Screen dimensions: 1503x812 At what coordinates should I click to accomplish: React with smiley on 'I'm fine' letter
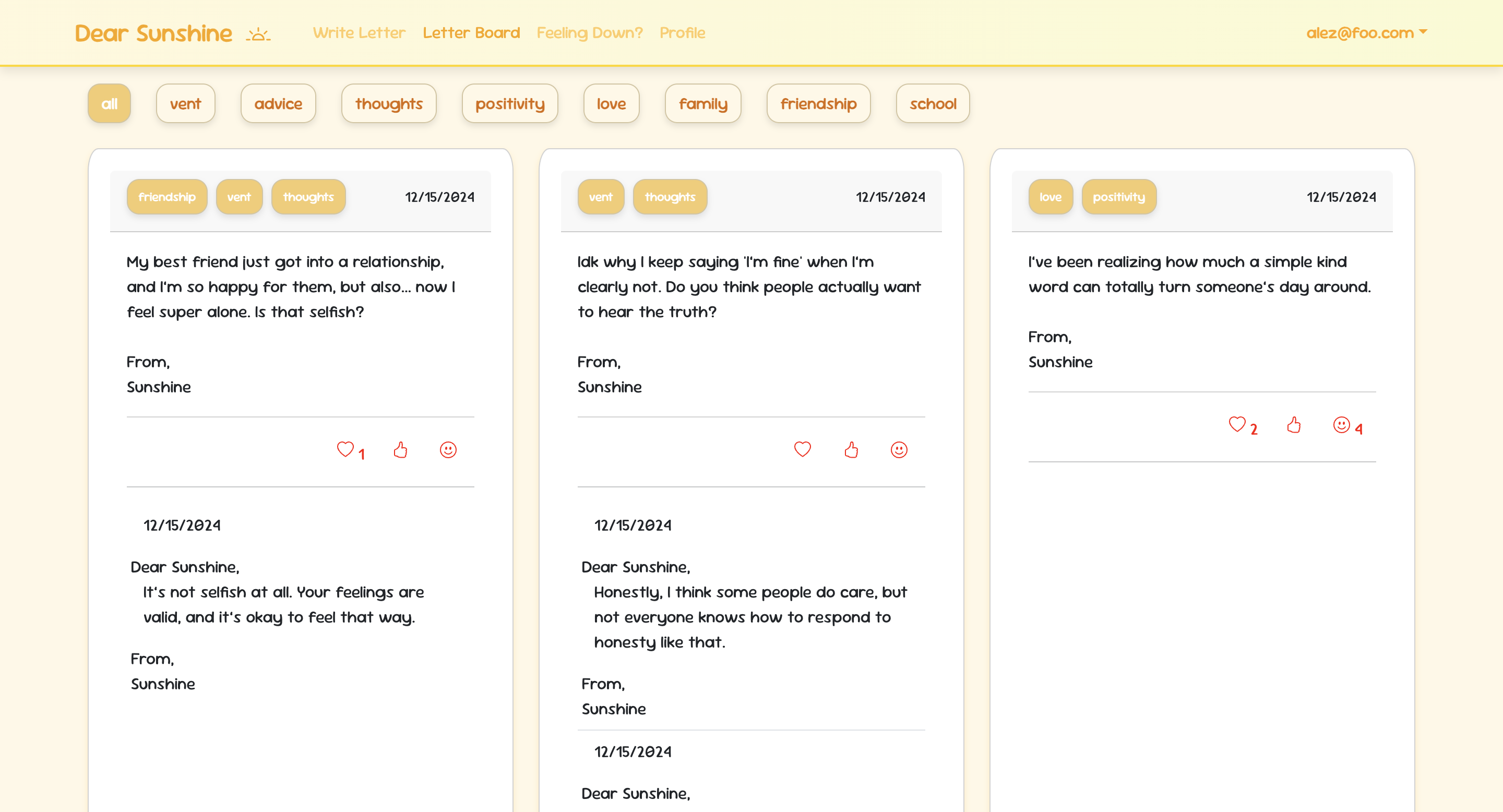pyautogui.click(x=899, y=450)
